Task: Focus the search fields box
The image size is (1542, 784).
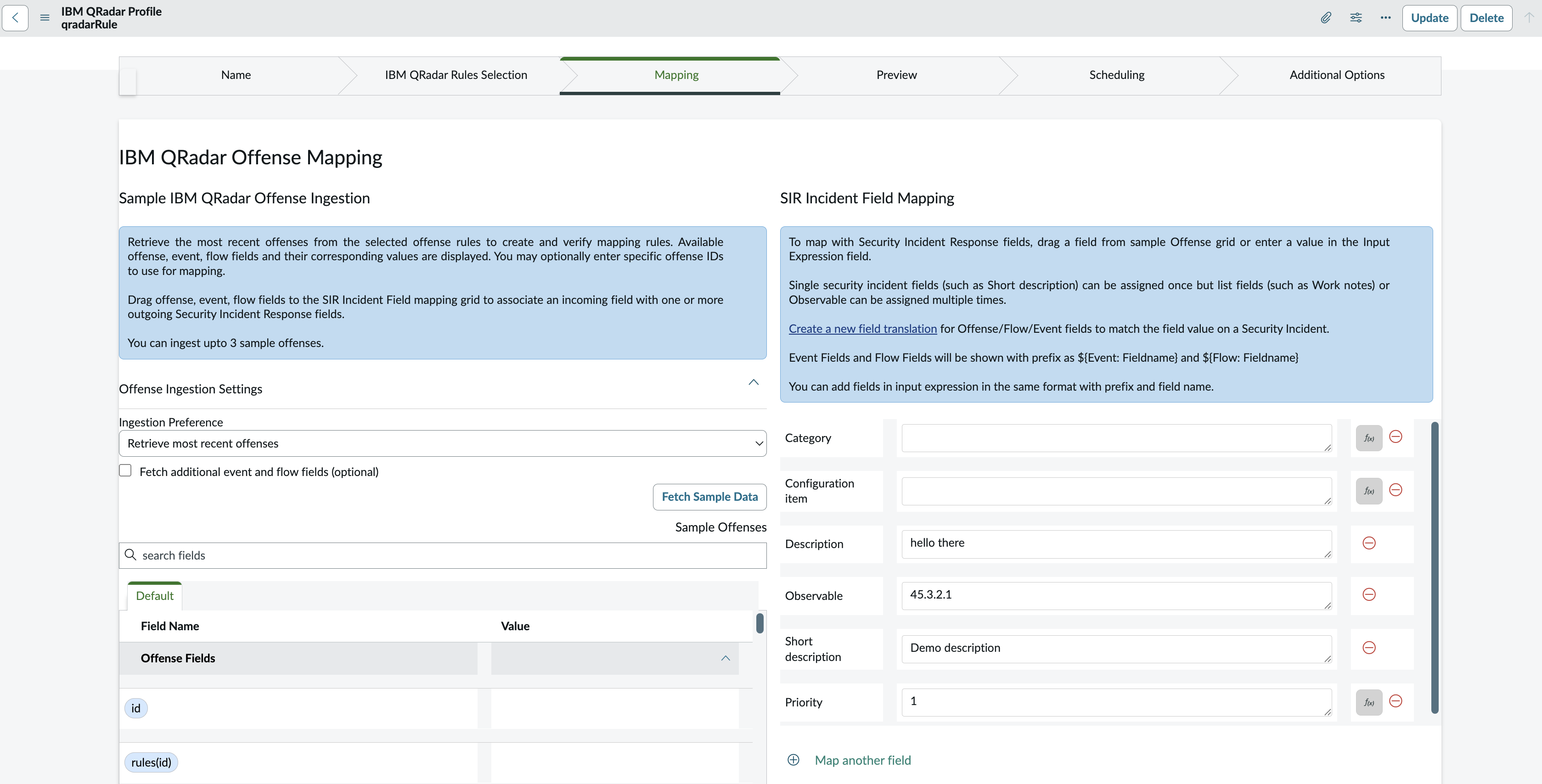Action: pyautogui.click(x=442, y=555)
